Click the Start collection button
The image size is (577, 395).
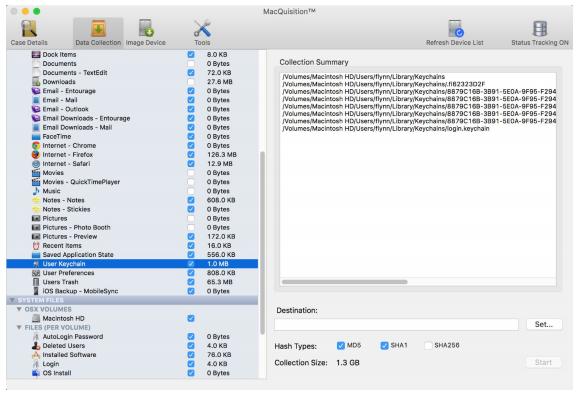544,362
